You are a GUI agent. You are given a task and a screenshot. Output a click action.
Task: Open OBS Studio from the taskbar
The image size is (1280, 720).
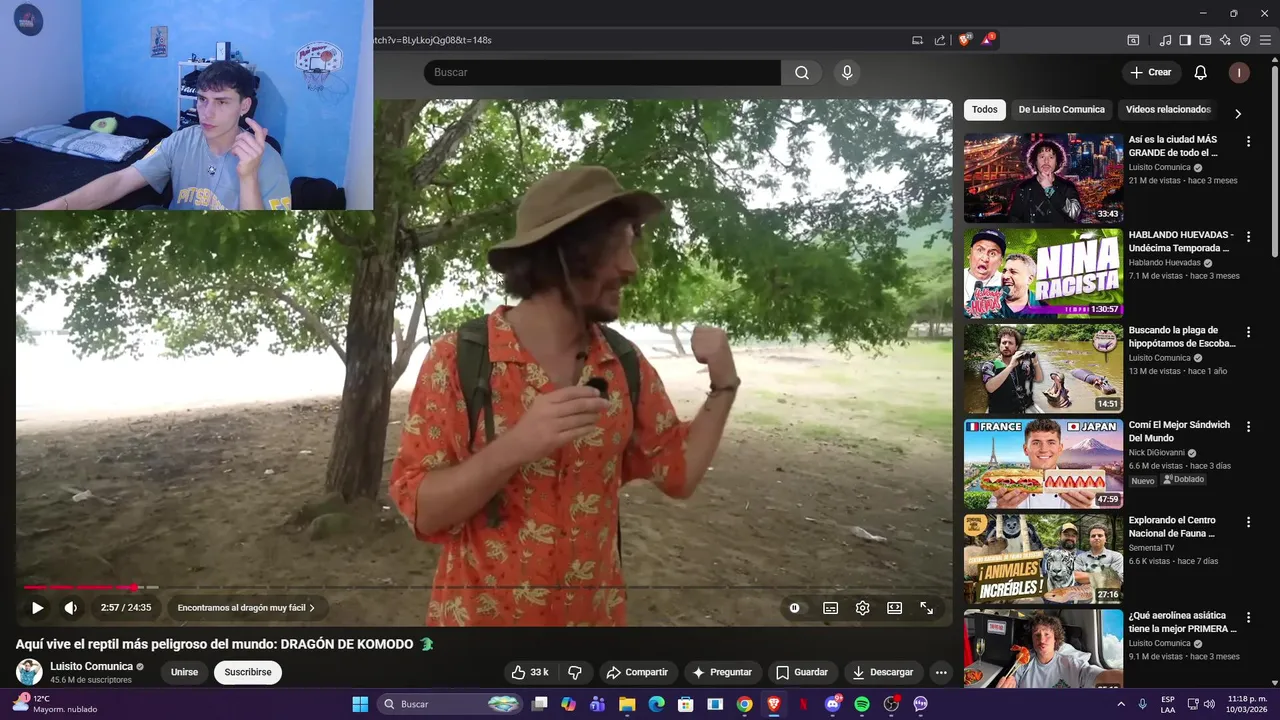click(891, 704)
